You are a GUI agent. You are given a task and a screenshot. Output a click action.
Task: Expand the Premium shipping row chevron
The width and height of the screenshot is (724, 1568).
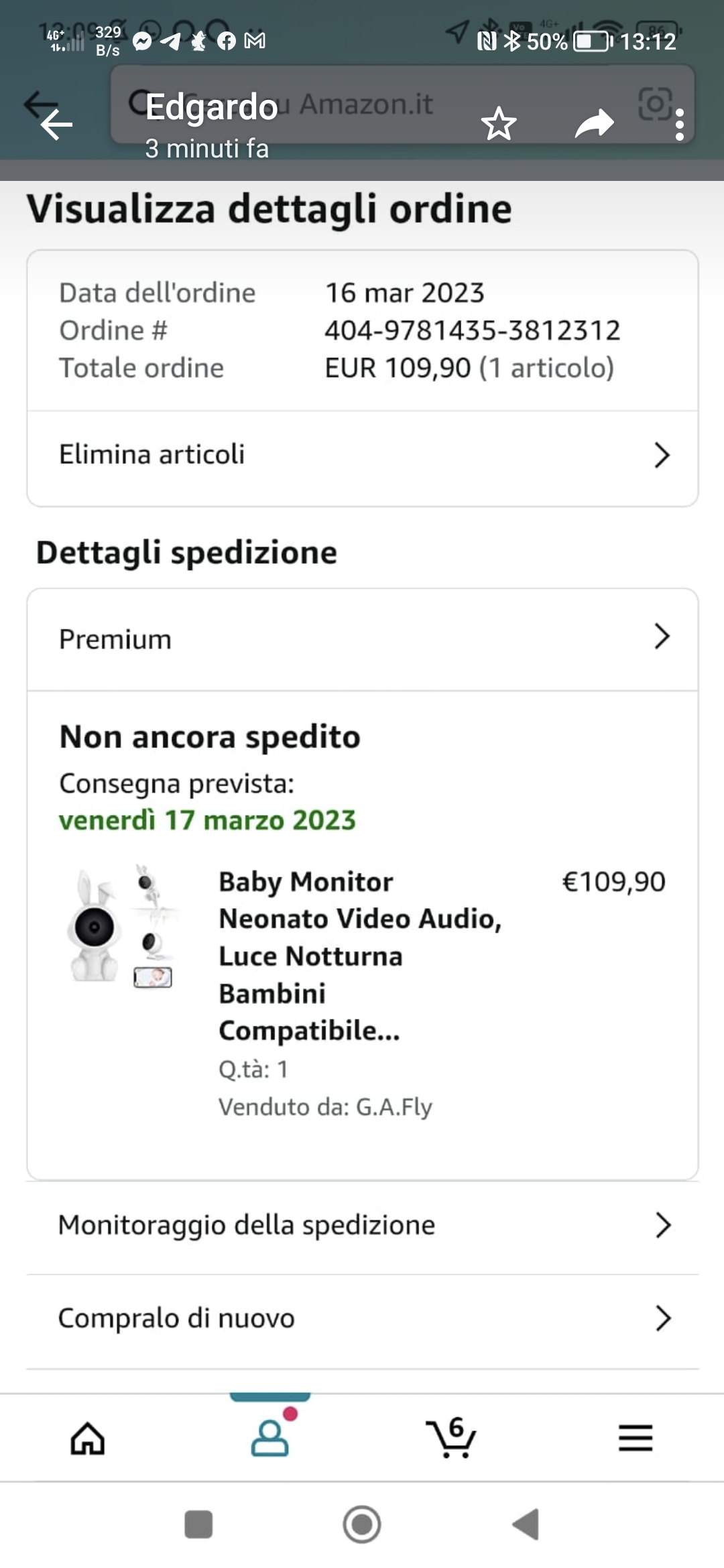click(662, 637)
